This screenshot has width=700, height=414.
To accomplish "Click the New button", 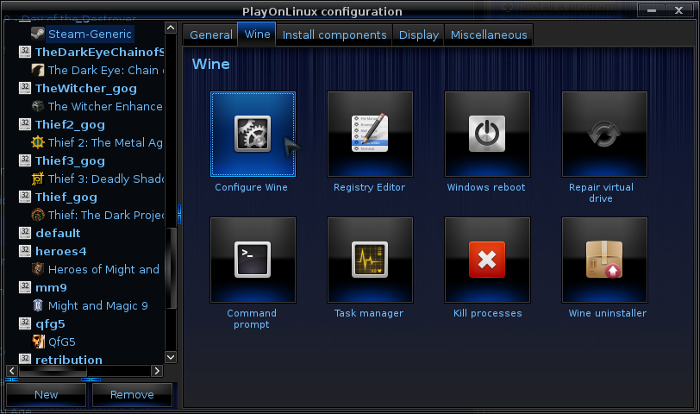I will click(46, 395).
